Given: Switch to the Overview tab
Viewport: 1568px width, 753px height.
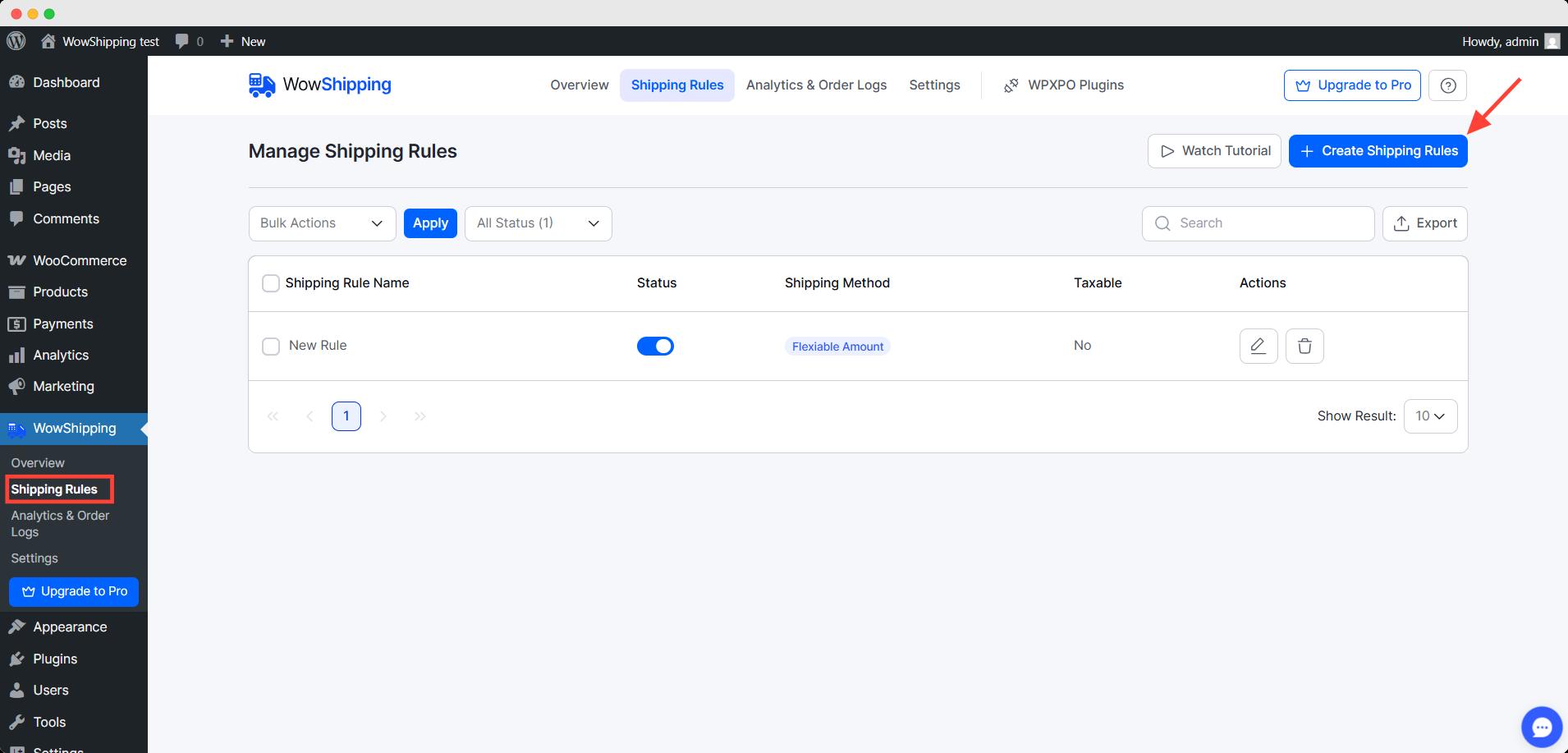Looking at the screenshot, I should (580, 85).
